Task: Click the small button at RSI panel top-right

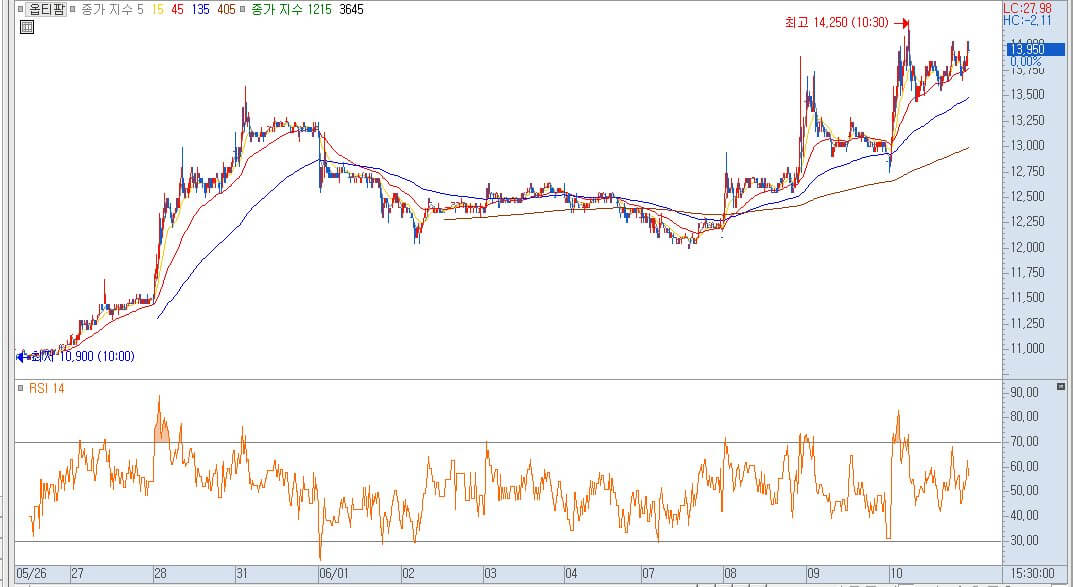Action: coord(1061,387)
